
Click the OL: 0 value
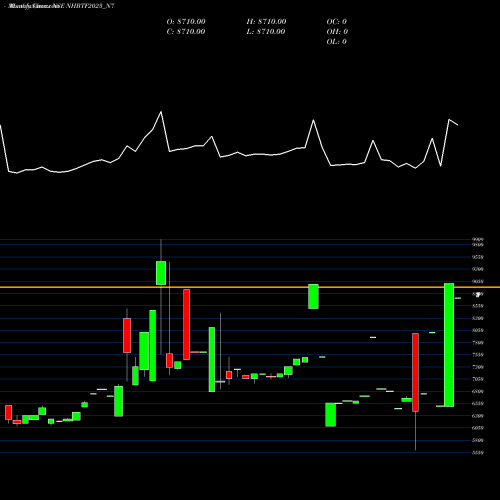point(337,42)
